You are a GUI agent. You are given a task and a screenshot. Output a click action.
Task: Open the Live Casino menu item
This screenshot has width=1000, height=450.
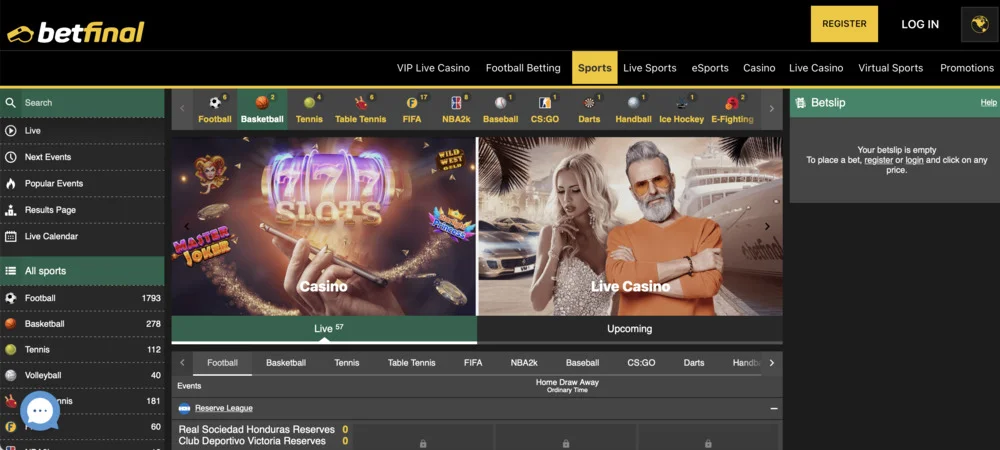tap(816, 68)
